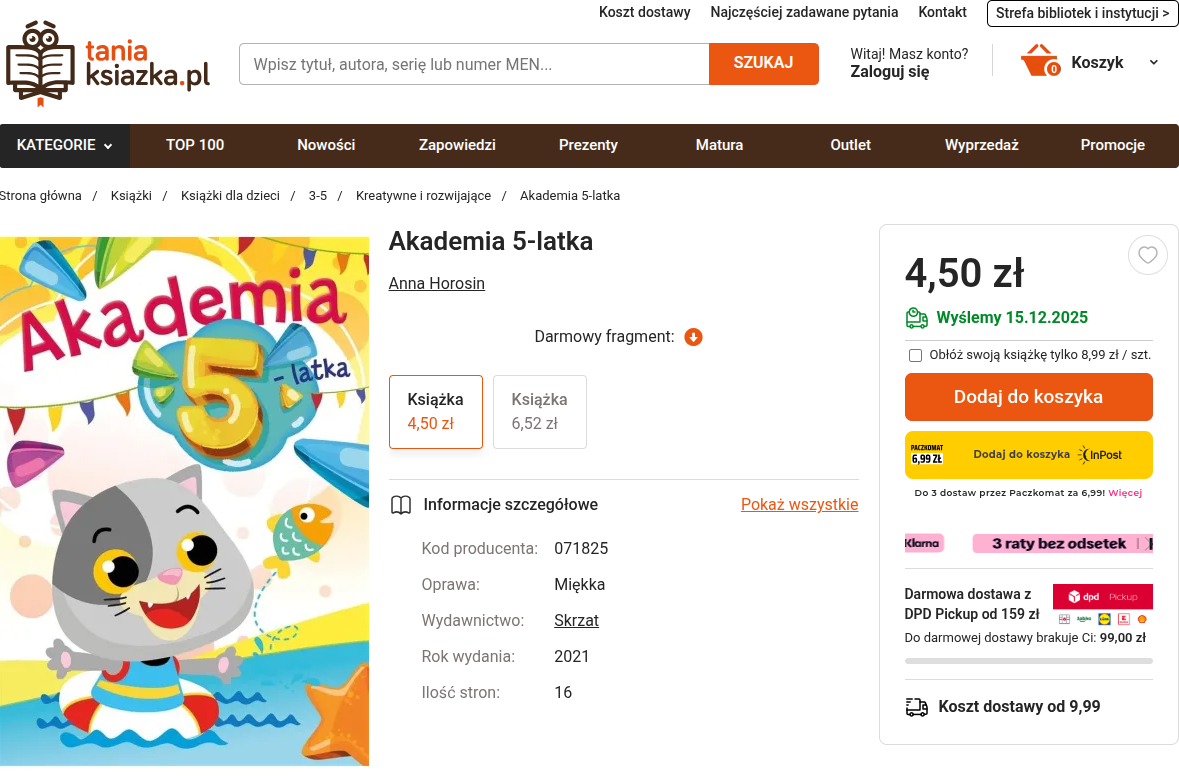
Task: Select the 6,52 zł Książka variant
Action: pyautogui.click(x=540, y=412)
